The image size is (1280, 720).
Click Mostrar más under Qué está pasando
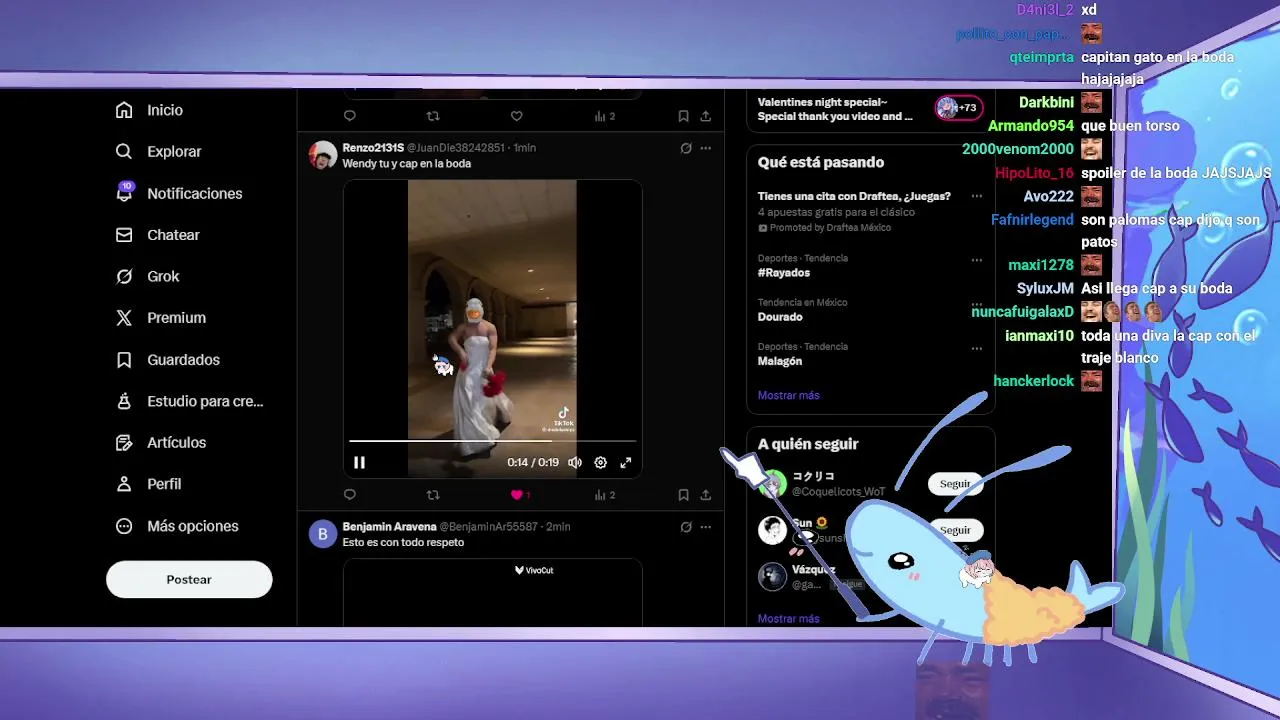tap(788, 396)
